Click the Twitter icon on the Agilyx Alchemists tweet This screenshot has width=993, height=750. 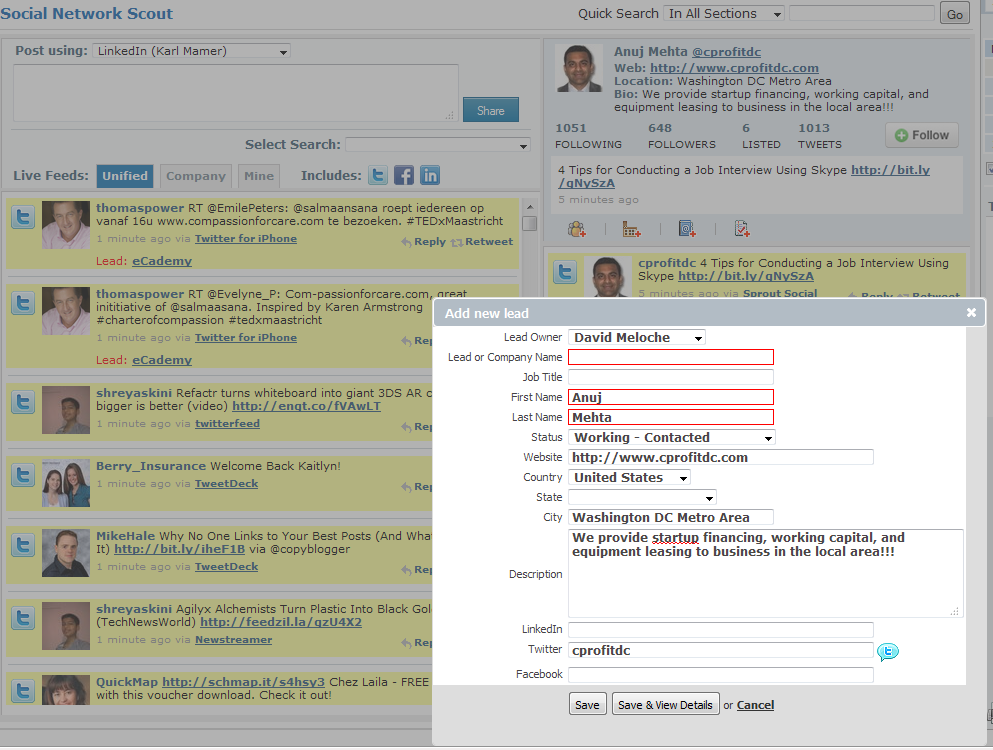tap(23, 618)
